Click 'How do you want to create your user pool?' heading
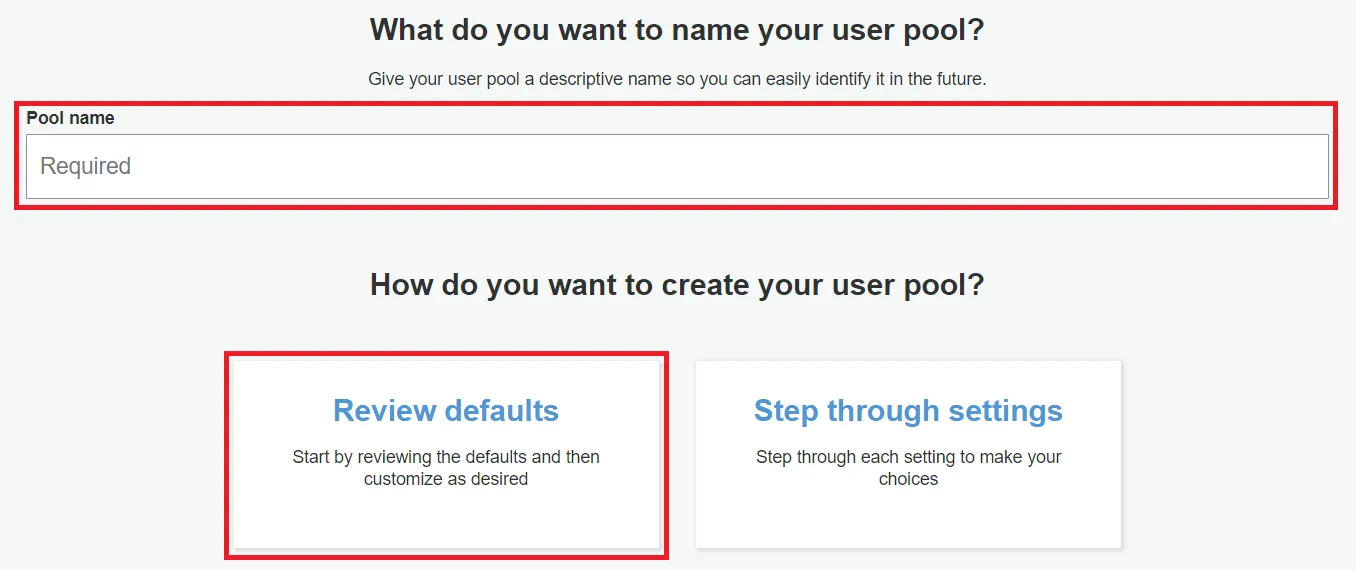The image size is (1356, 570). (677, 285)
